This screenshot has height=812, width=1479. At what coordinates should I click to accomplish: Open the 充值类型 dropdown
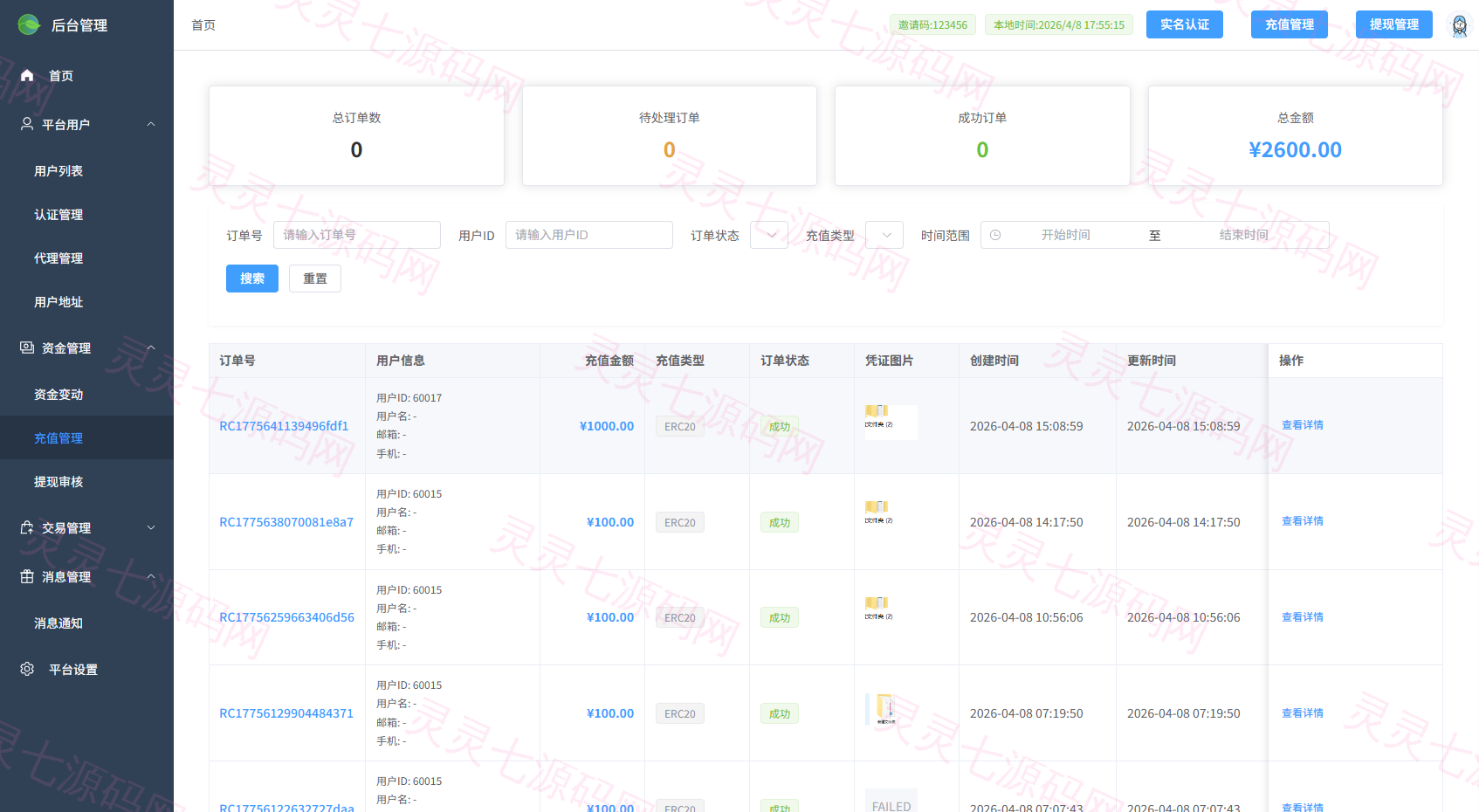(884, 235)
